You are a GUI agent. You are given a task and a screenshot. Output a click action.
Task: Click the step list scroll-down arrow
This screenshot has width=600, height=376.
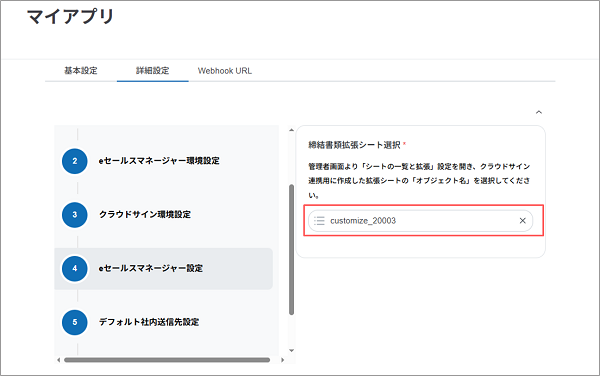pos(292,350)
